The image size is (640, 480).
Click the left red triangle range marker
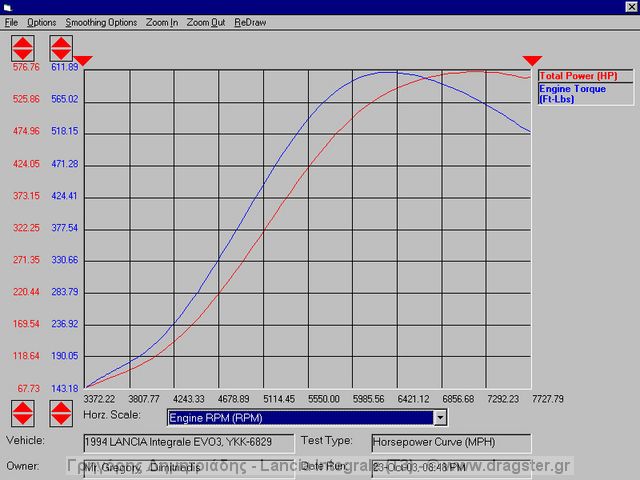point(84,62)
